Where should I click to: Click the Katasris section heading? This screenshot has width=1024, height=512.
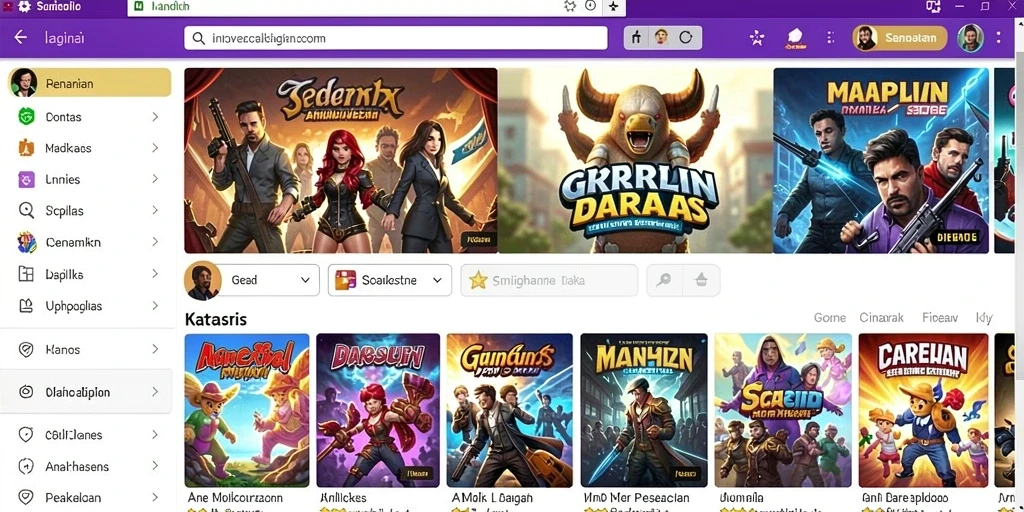[216, 319]
